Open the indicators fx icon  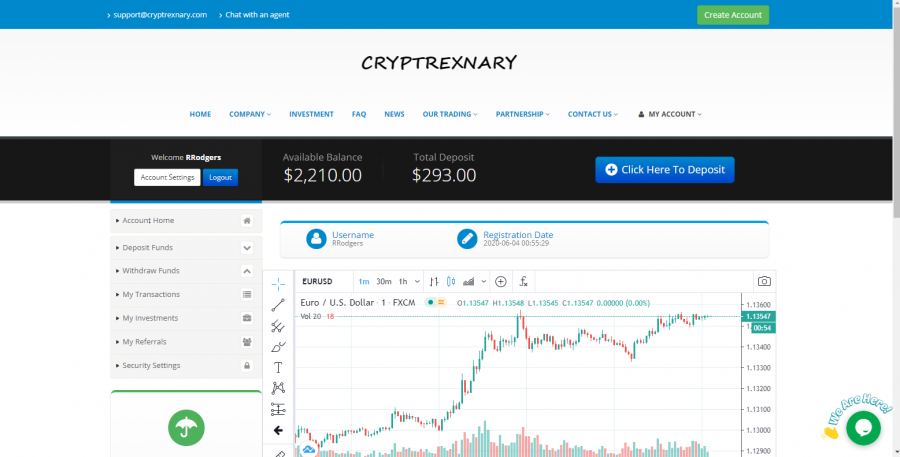pos(523,281)
